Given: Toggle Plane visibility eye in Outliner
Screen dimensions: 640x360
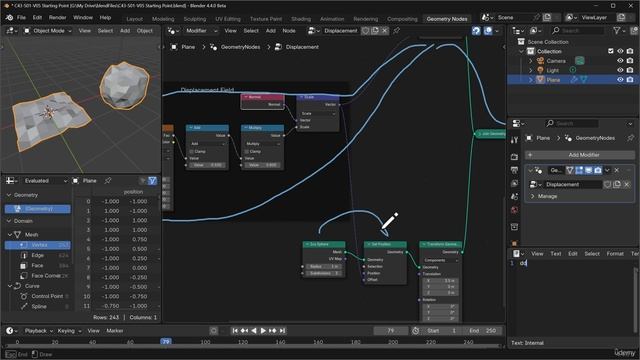Looking at the screenshot, I should [x=620, y=80].
